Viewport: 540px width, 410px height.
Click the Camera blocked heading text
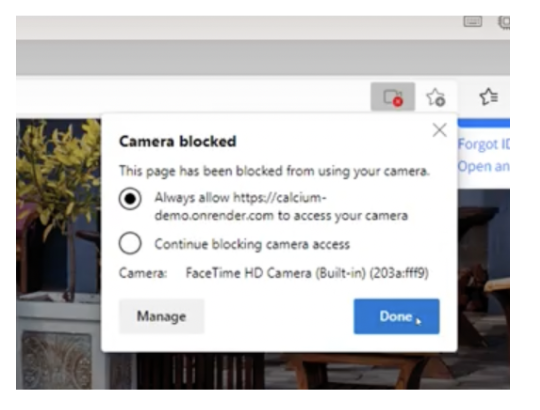pyautogui.click(x=178, y=141)
